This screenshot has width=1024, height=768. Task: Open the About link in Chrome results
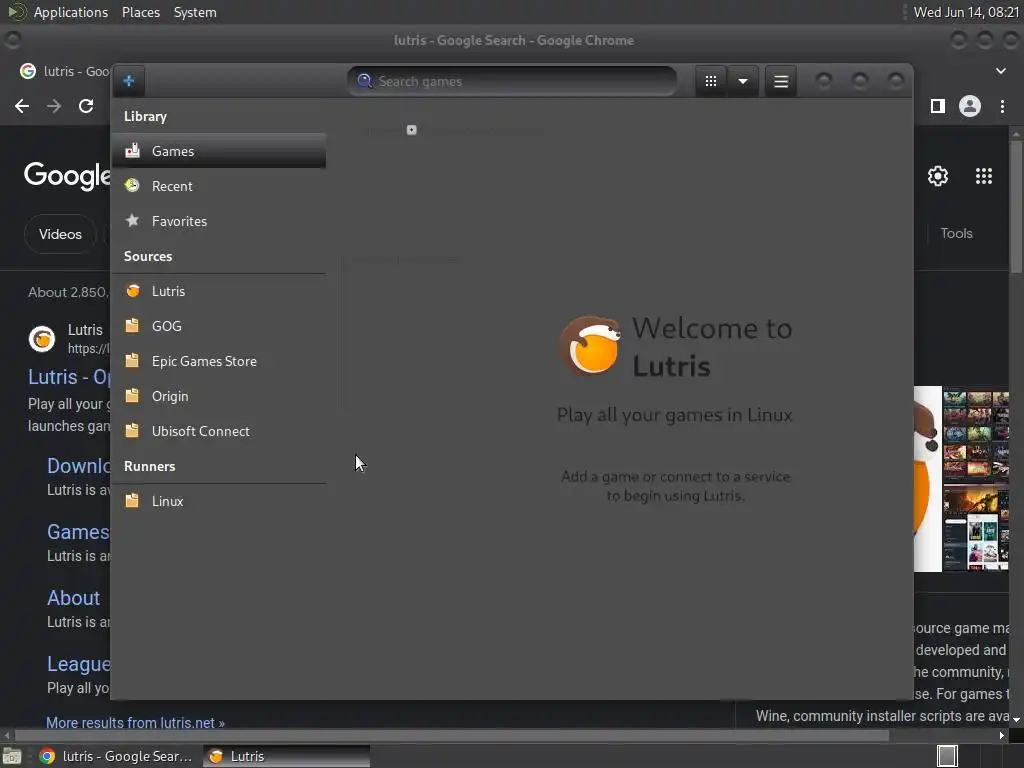(x=73, y=598)
